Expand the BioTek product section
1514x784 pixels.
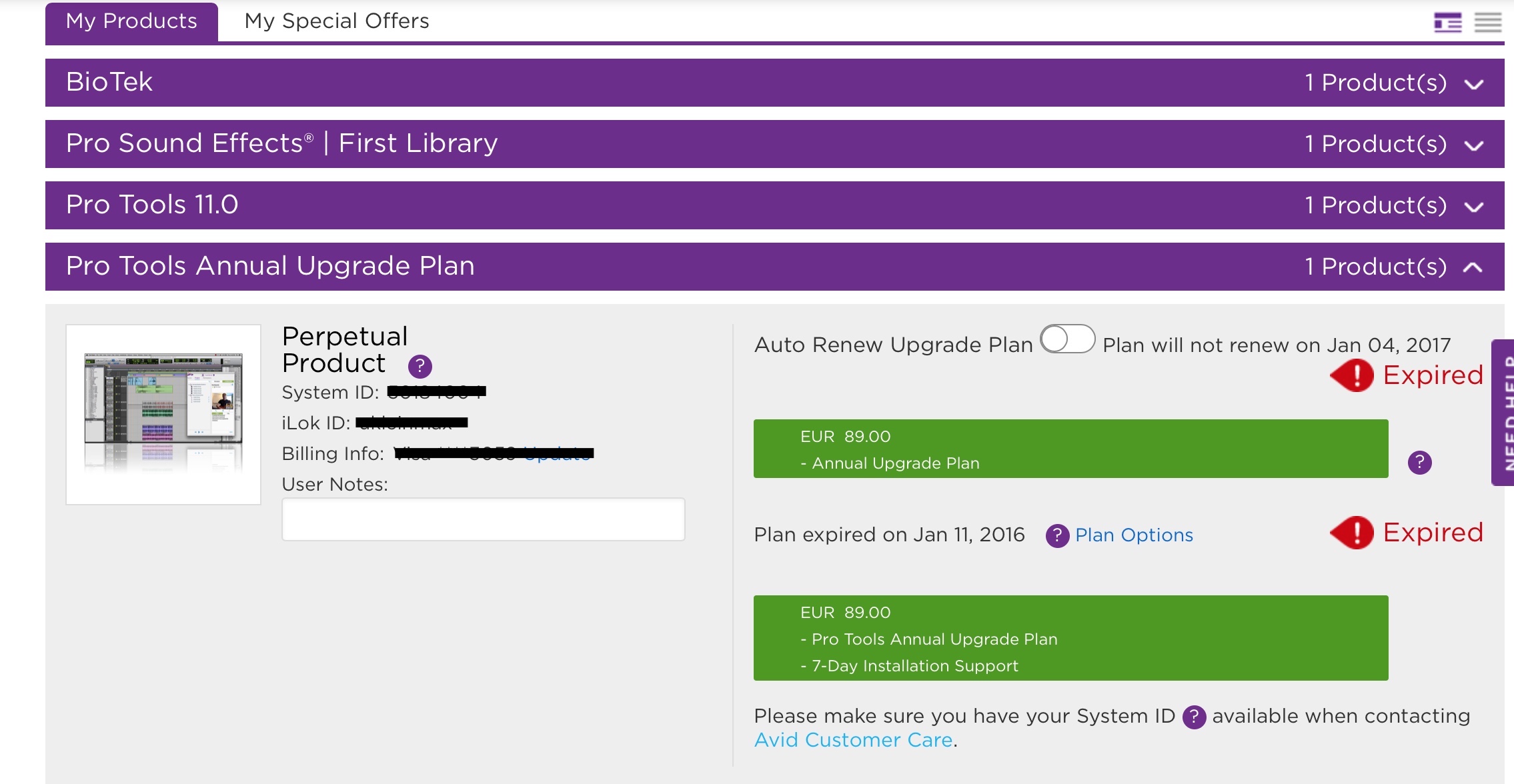click(1473, 84)
